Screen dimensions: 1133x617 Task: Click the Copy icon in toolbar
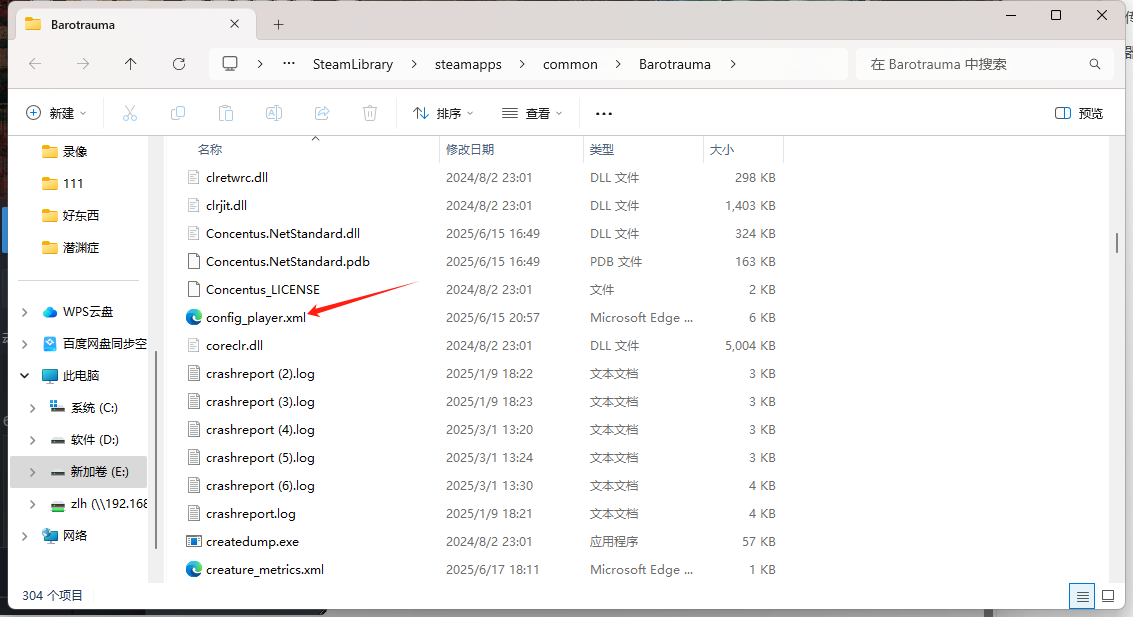pyautogui.click(x=178, y=113)
